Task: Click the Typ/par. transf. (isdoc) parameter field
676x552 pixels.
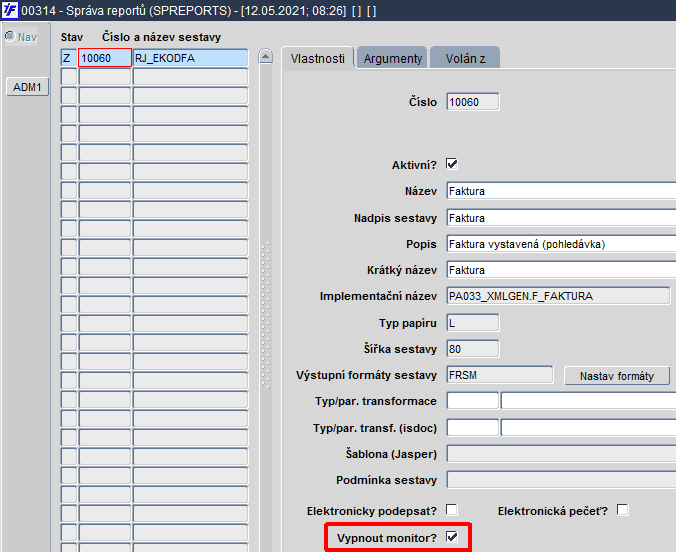Action: tap(588, 428)
